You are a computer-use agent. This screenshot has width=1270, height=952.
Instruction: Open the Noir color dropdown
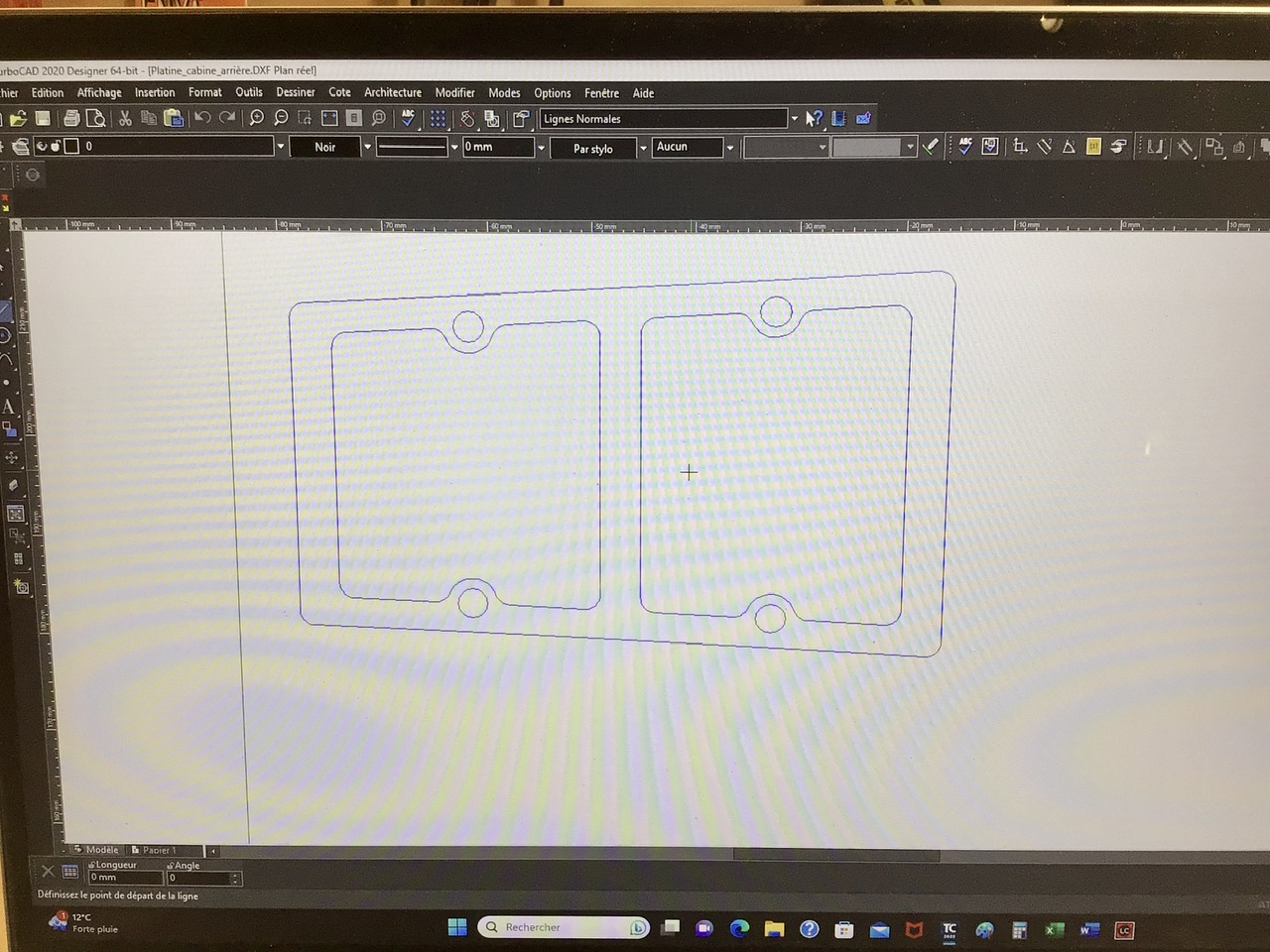coord(367,147)
